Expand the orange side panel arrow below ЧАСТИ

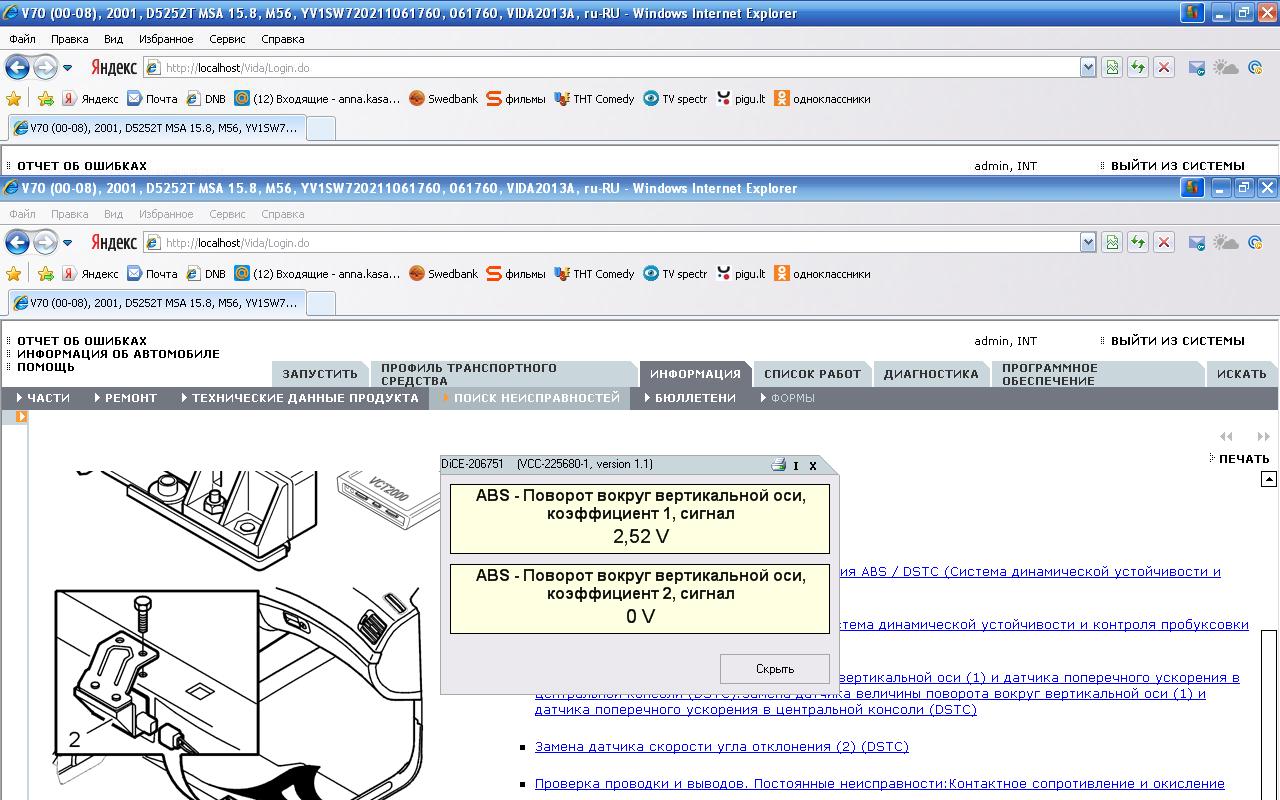20,417
